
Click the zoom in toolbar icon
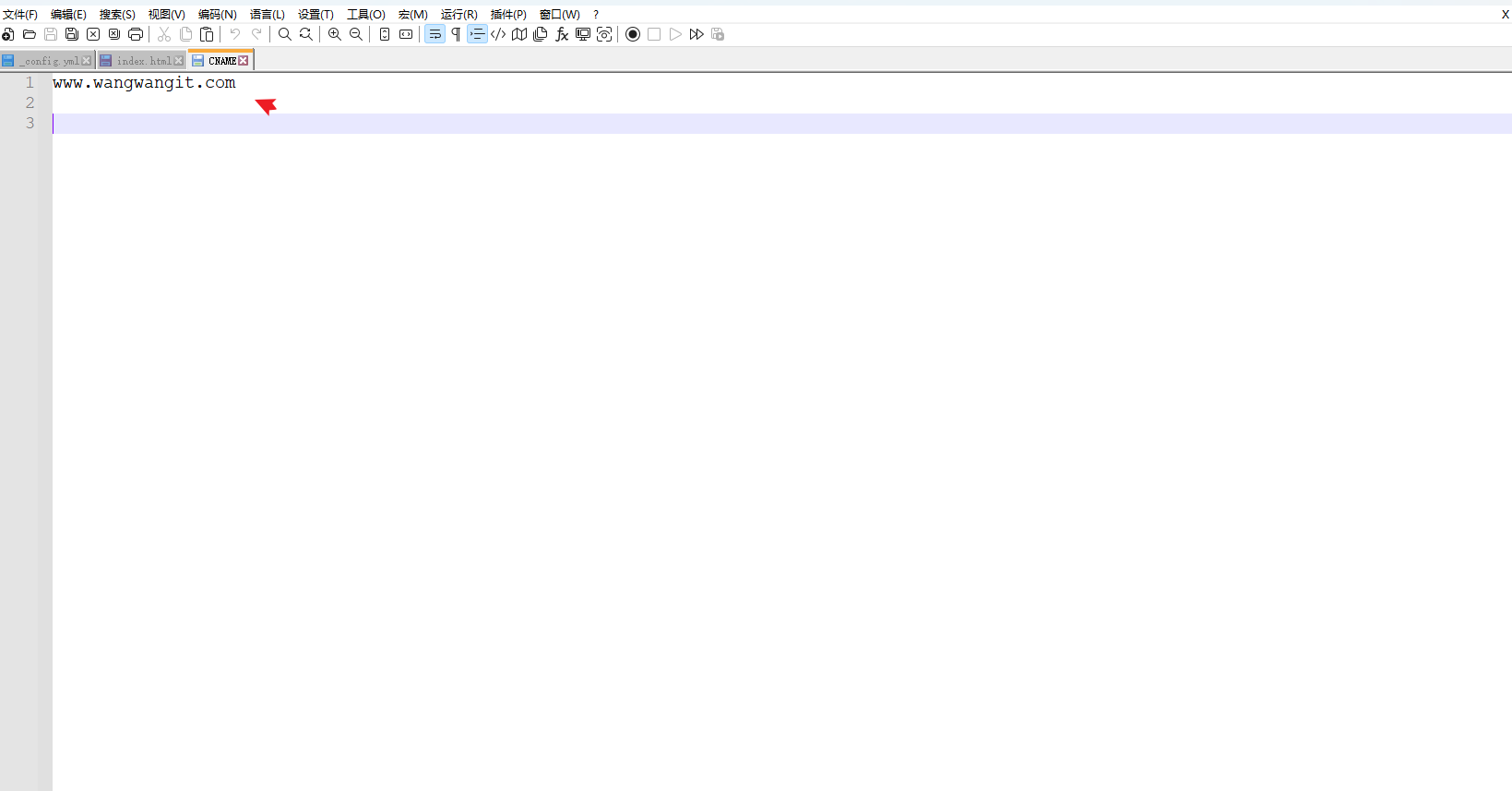click(x=335, y=34)
